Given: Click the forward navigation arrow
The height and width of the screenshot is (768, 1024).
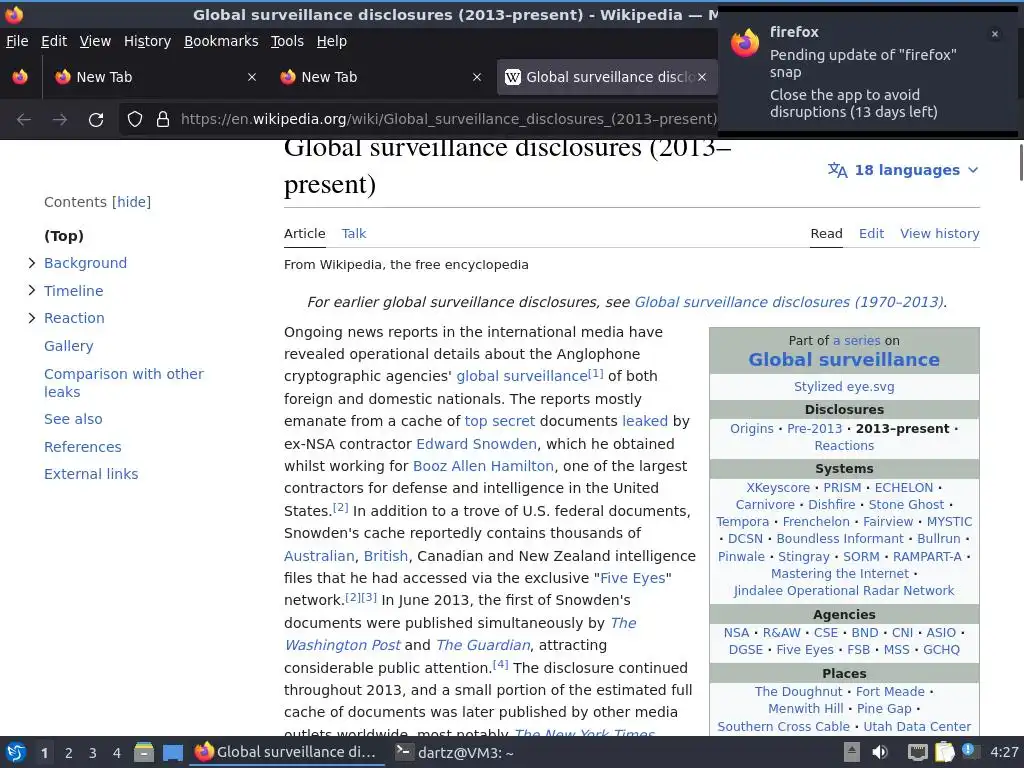Looking at the screenshot, I should pos(60,120).
